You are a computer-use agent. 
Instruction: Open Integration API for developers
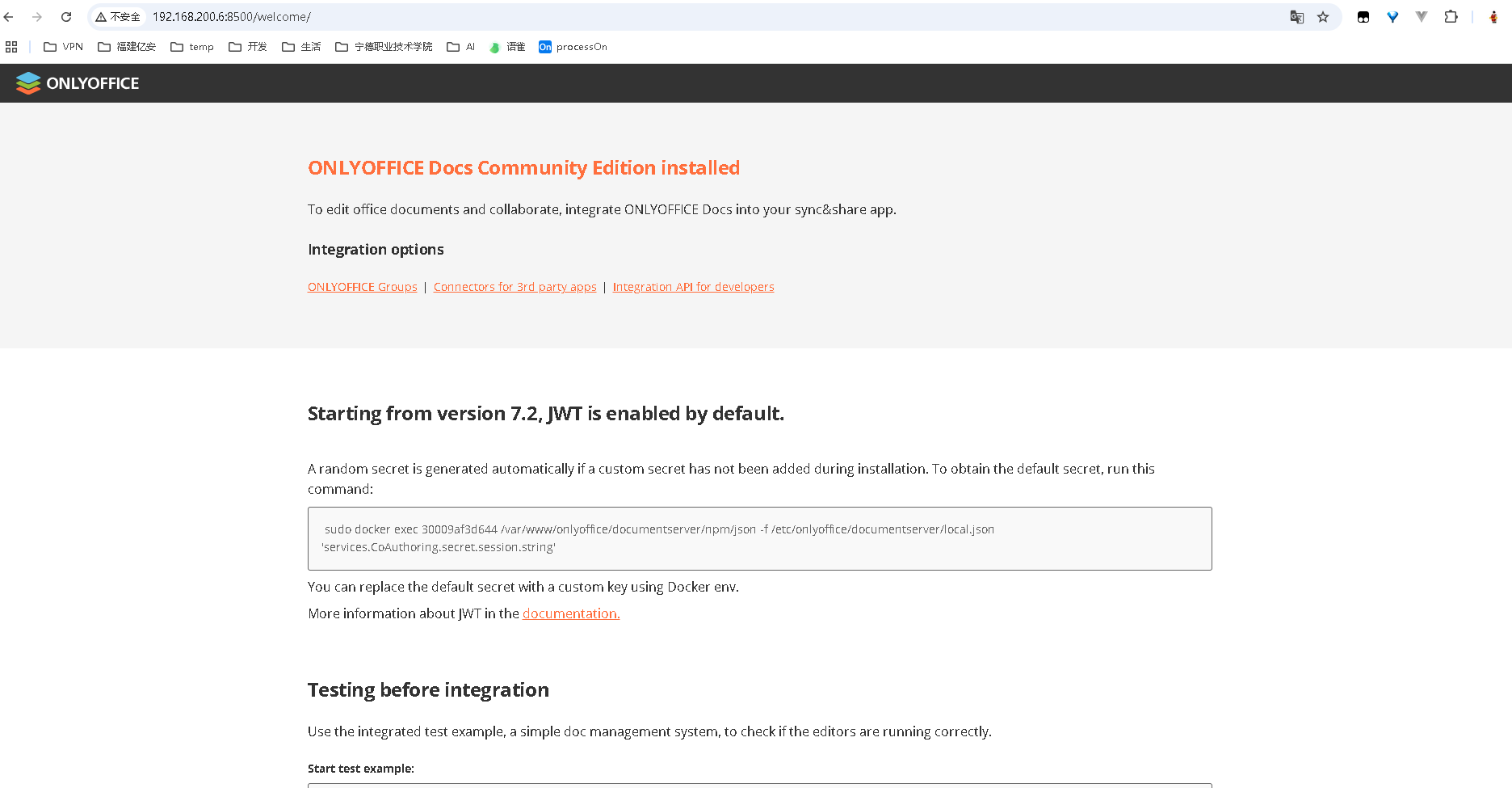coord(693,287)
